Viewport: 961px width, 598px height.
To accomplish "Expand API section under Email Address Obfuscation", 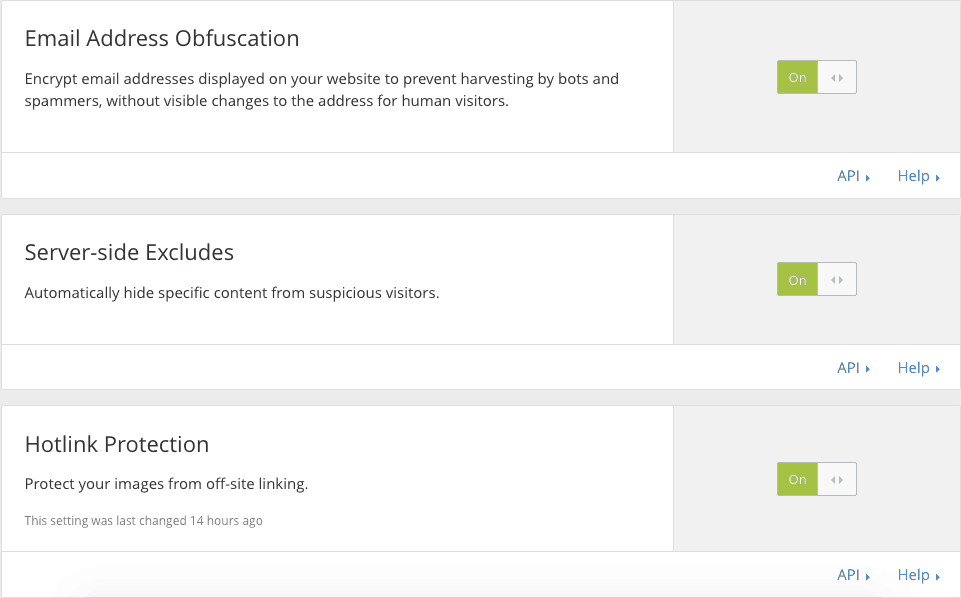I will click(853, 176).
